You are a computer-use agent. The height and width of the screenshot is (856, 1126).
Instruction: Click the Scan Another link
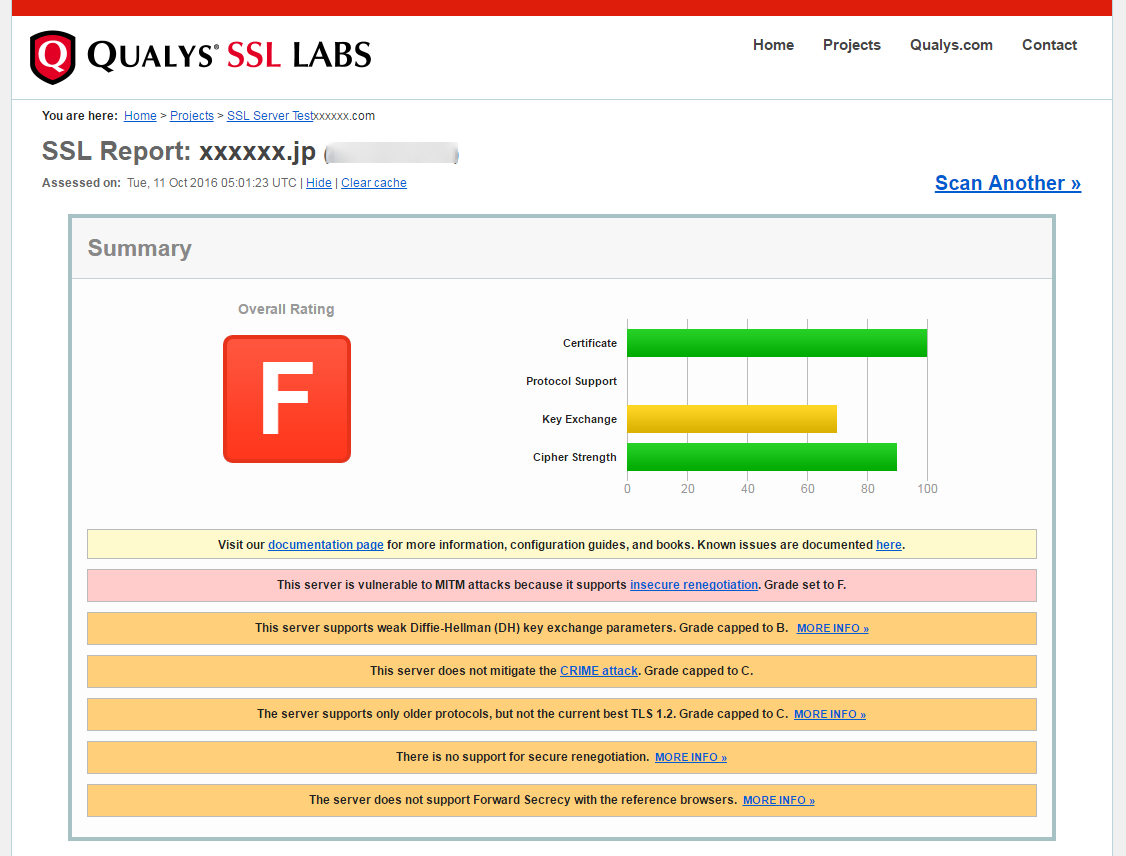1008,183
